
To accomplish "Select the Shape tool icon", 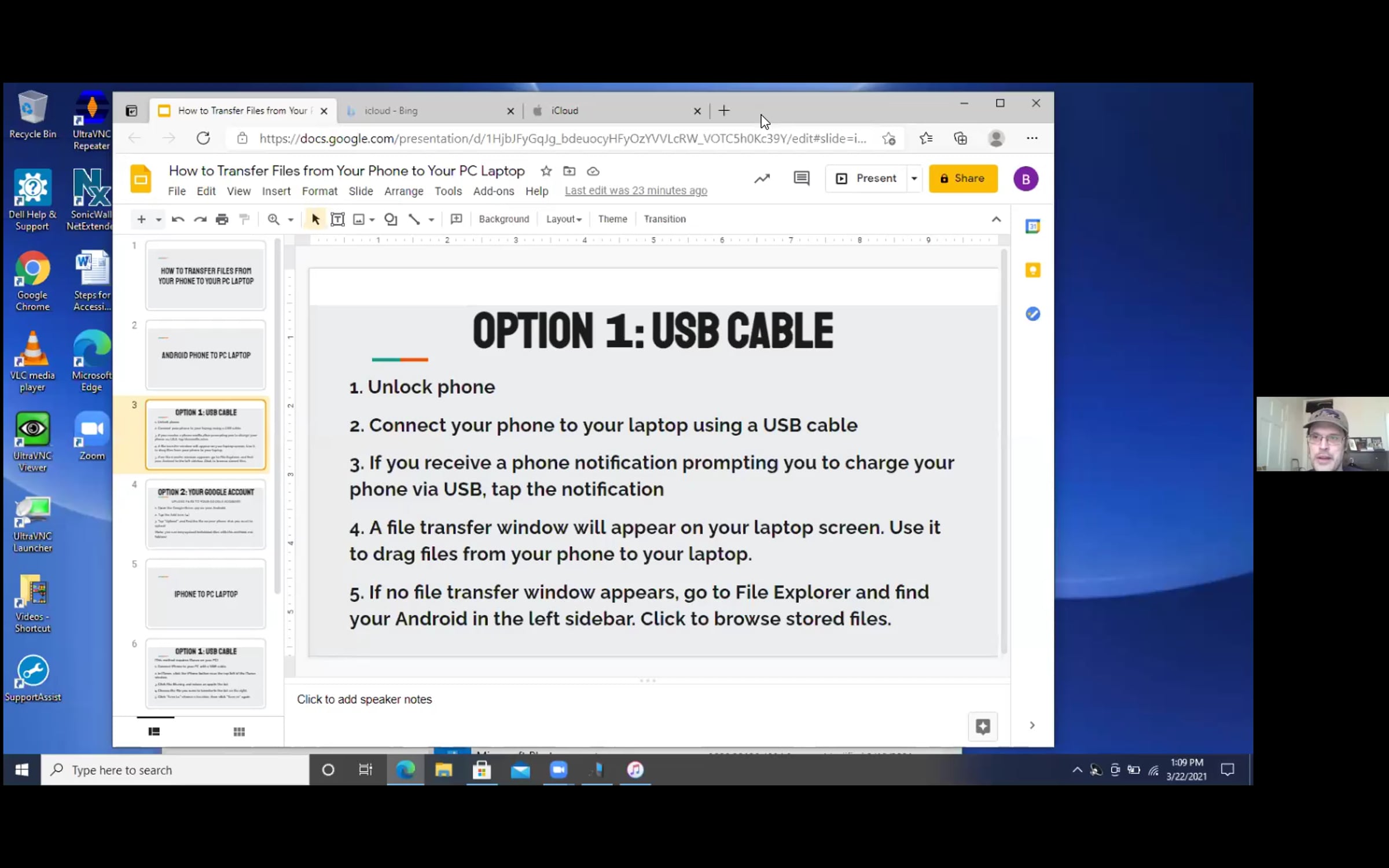I will (x=391, y=219).
